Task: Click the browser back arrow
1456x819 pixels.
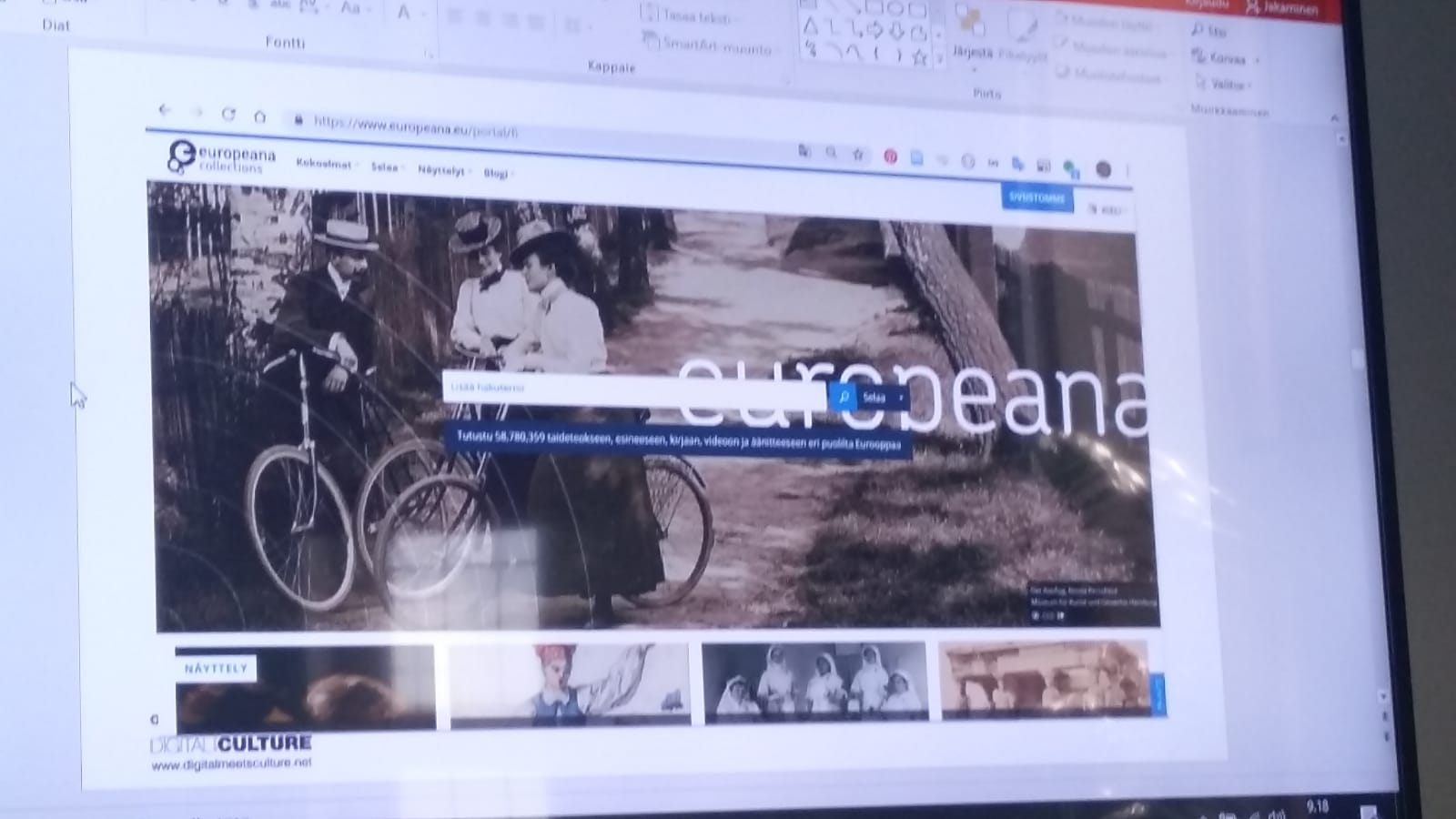Action: (165, 110)
